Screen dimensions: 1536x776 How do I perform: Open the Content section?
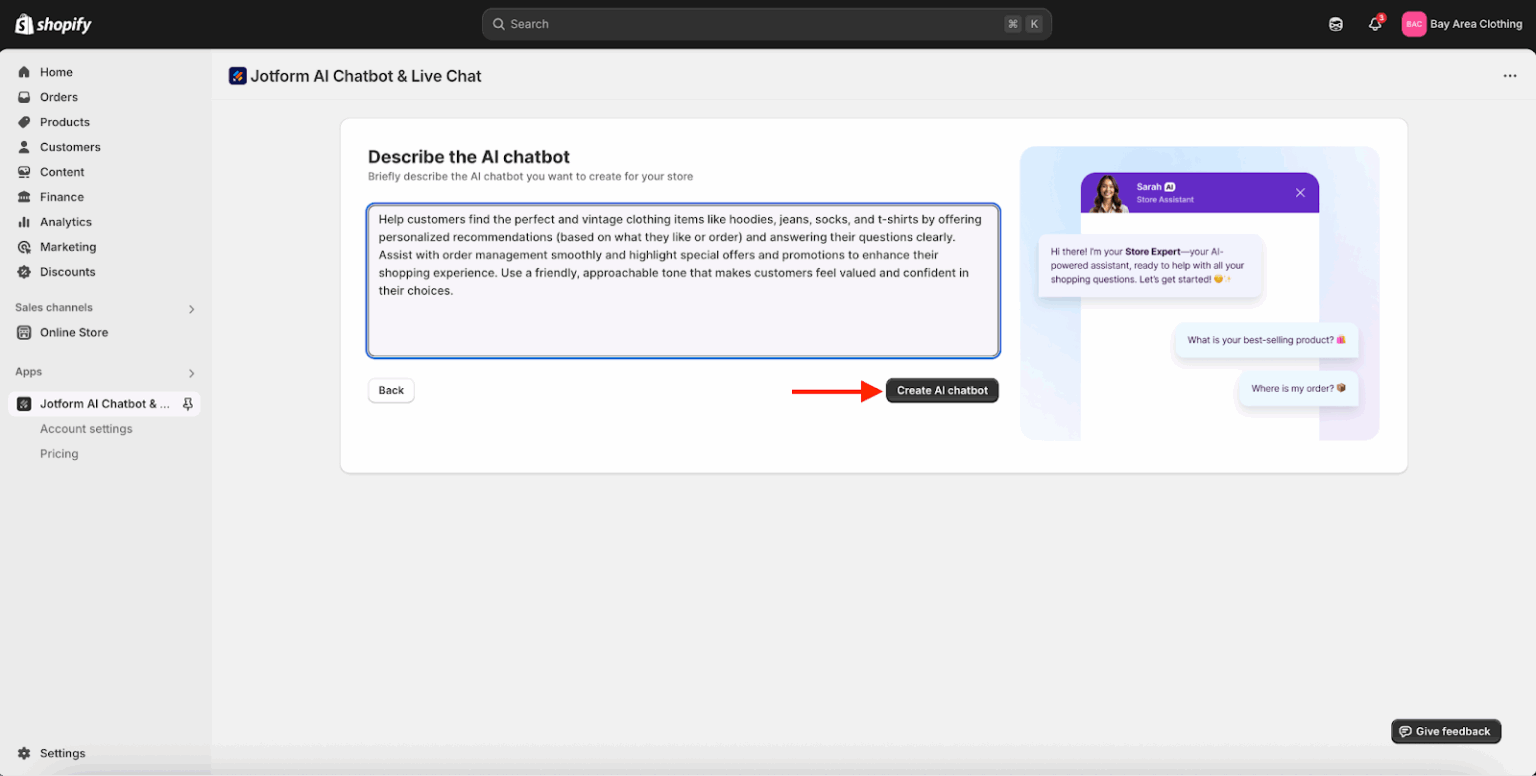[x=62, y=171]
